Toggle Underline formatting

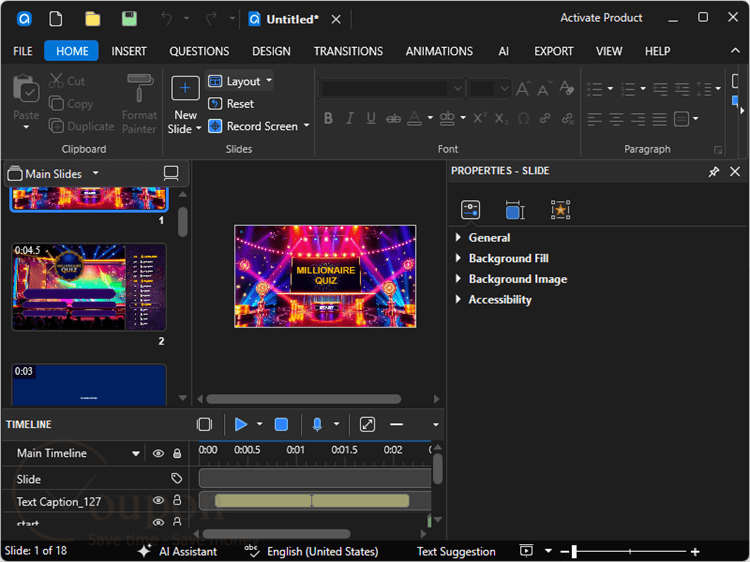[371, 118]
